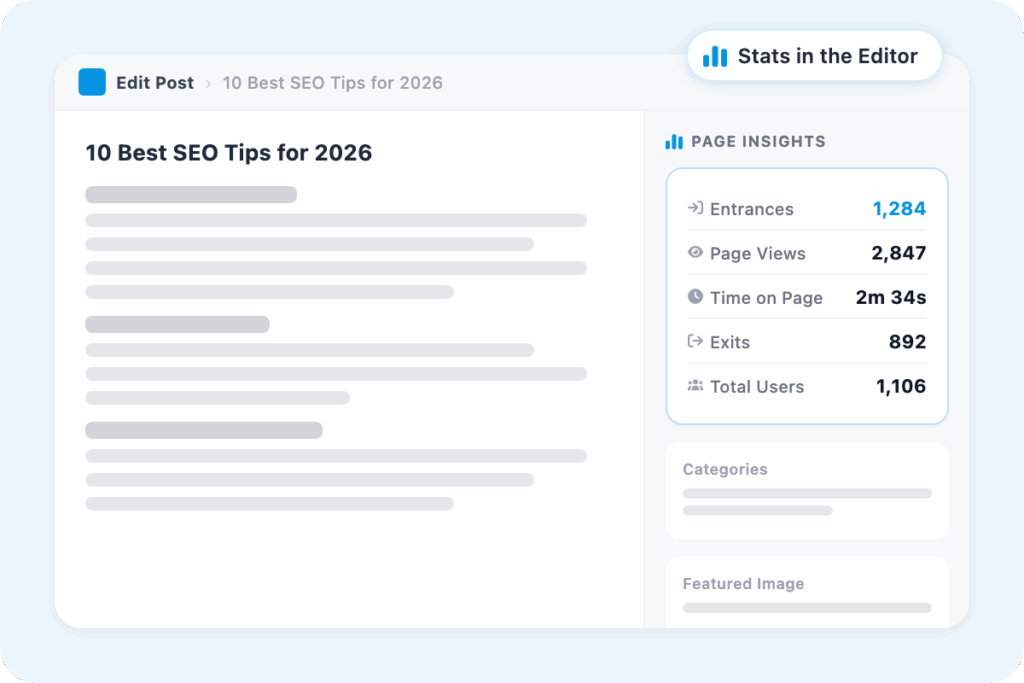
Task: Click the Stats in the Editor badge
Action: click(x=815, y=56)
